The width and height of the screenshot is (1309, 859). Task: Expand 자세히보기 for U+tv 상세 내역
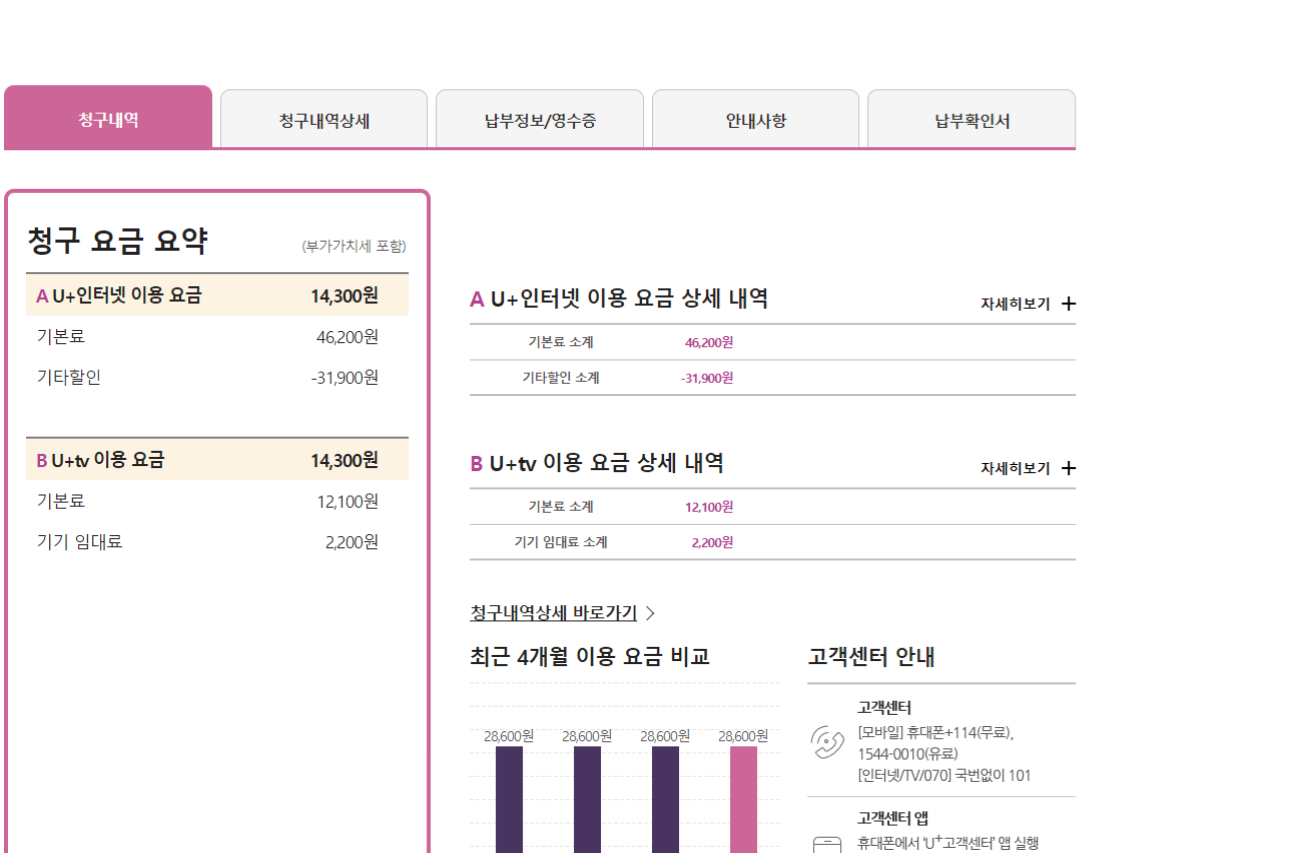[x=1027, y=468]
